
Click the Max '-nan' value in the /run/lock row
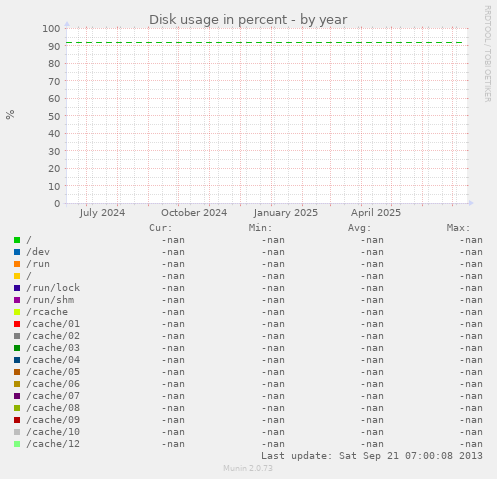point(471,288)
